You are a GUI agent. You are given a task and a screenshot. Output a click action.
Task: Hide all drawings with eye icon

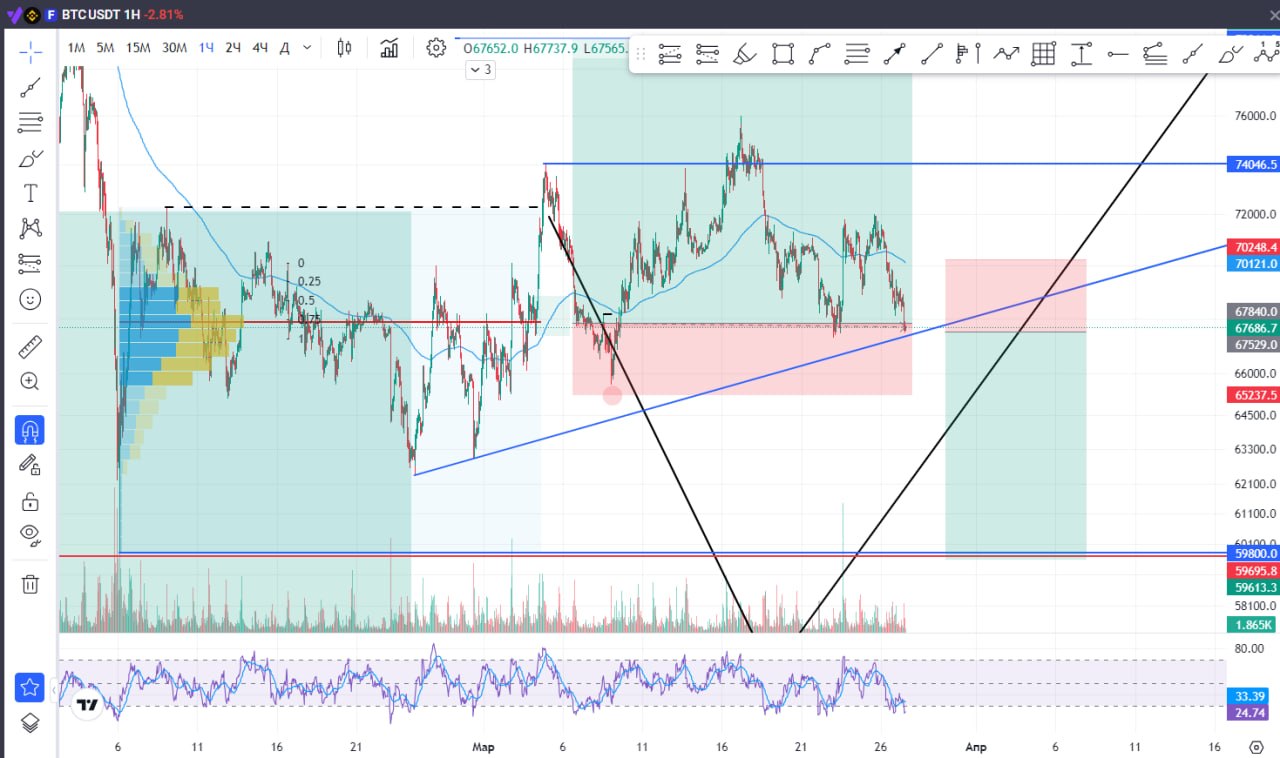pyautogui.click(x=30, y=534)
